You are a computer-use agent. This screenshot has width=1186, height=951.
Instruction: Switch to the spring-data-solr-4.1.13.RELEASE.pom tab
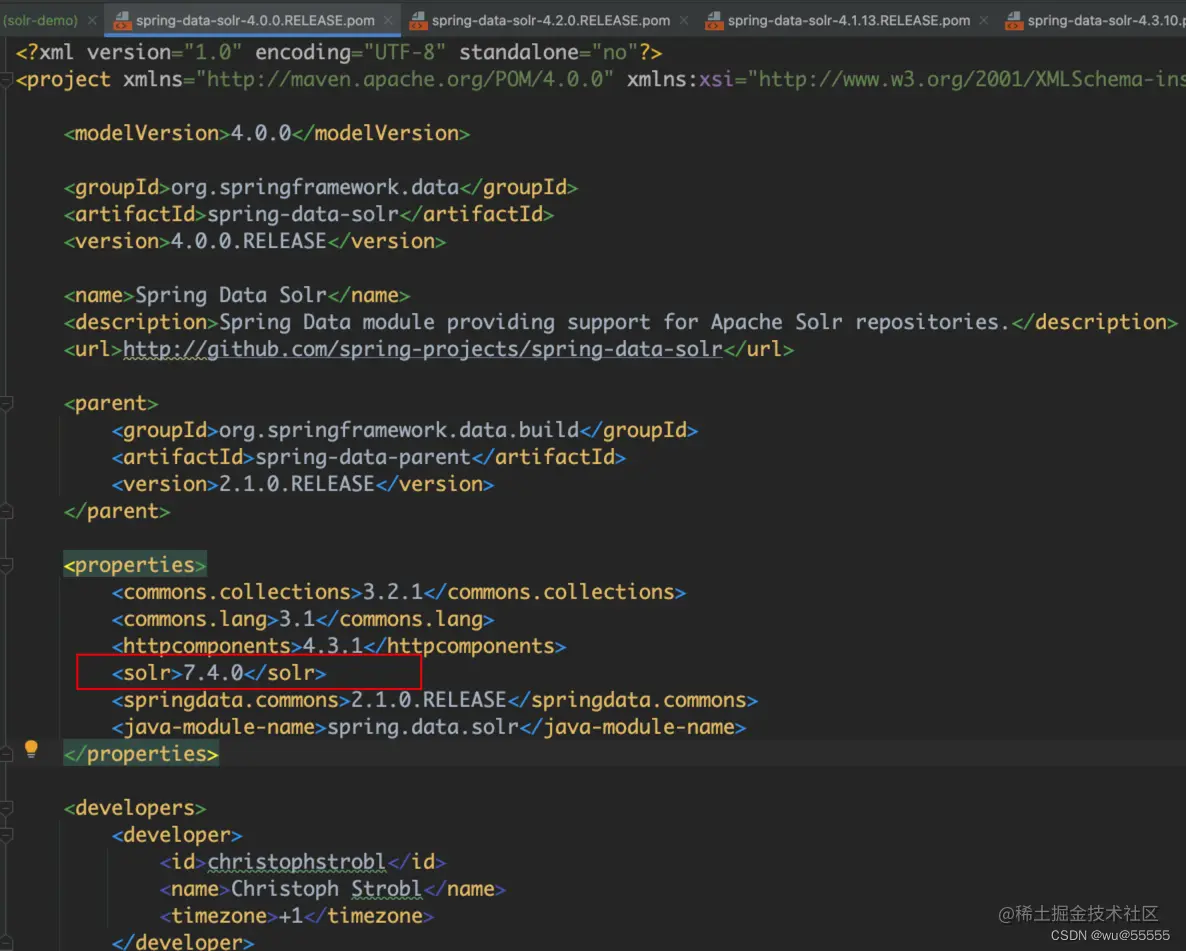pos(849,21)
